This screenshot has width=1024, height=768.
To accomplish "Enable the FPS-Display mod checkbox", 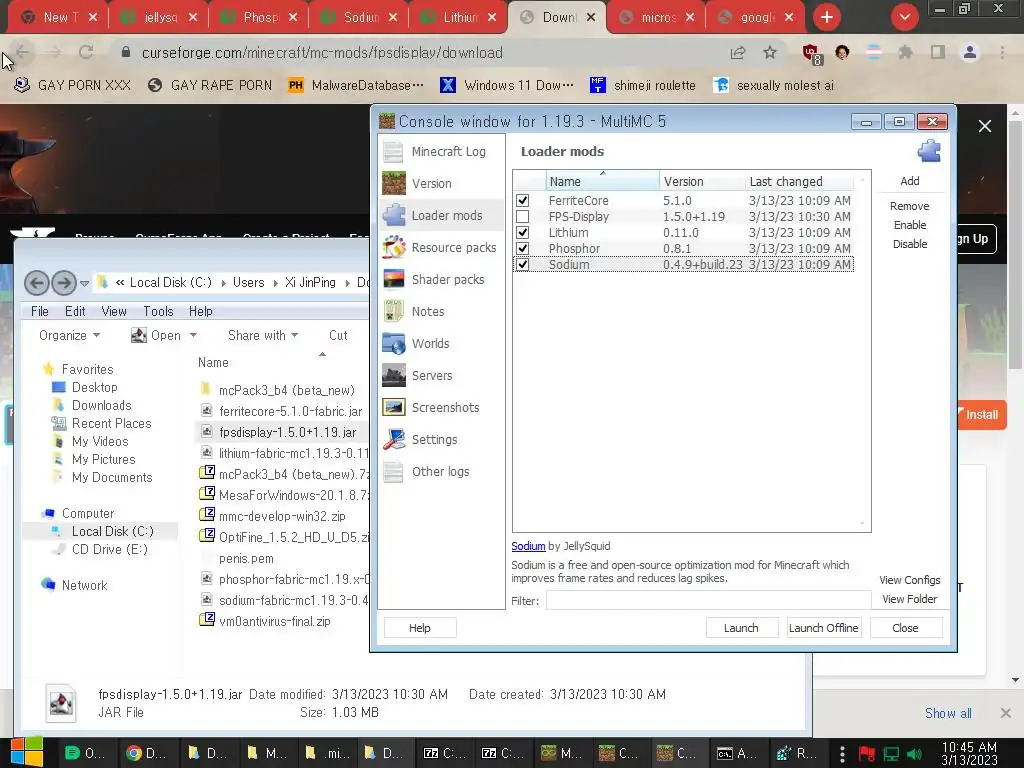I will click(x=522, y=216).
